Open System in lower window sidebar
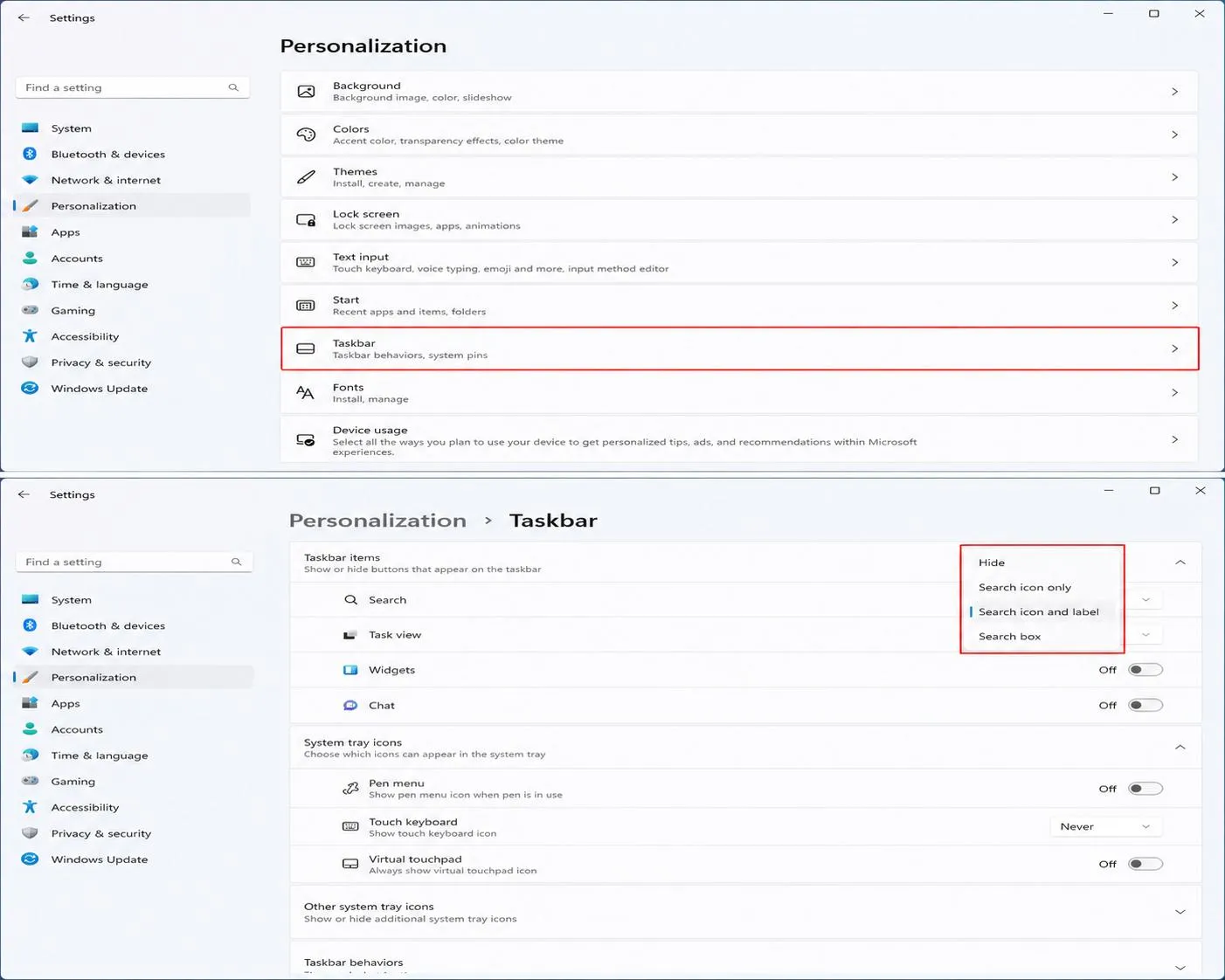This screenshot has width=1225, height=980. 134,600
